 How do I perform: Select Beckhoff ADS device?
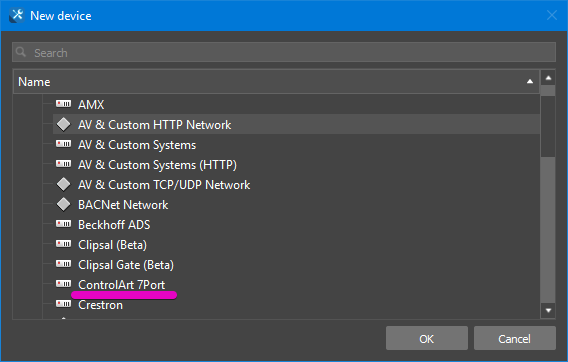114,225
